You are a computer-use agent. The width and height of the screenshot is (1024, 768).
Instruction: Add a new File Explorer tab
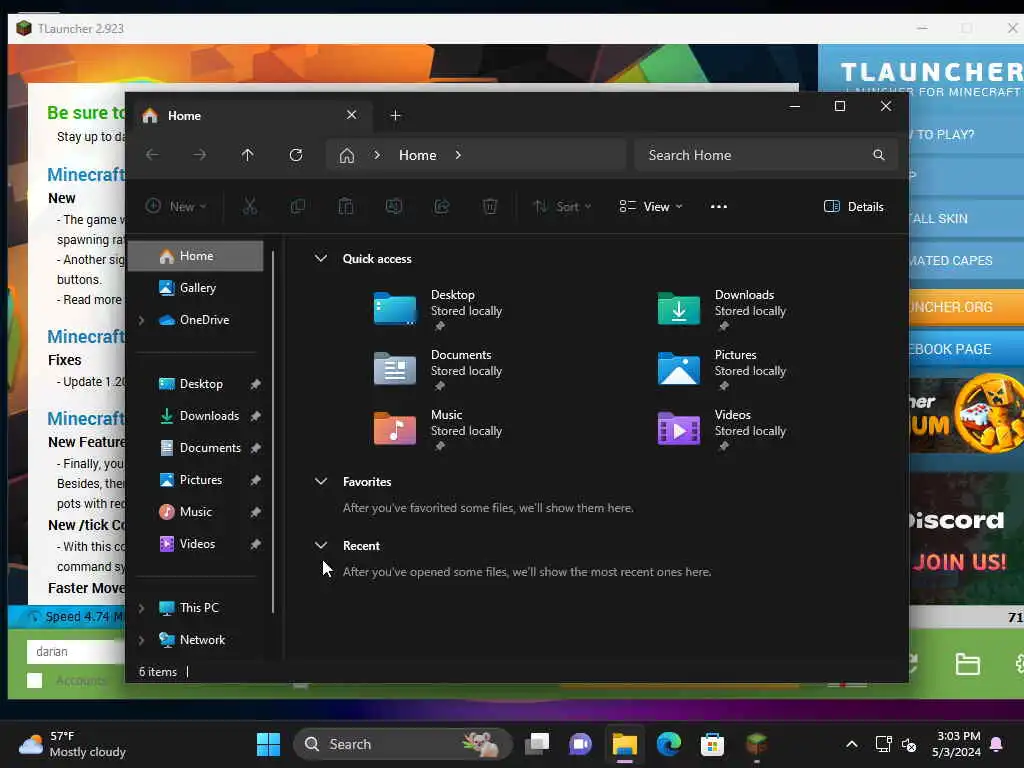coord(395,116)
